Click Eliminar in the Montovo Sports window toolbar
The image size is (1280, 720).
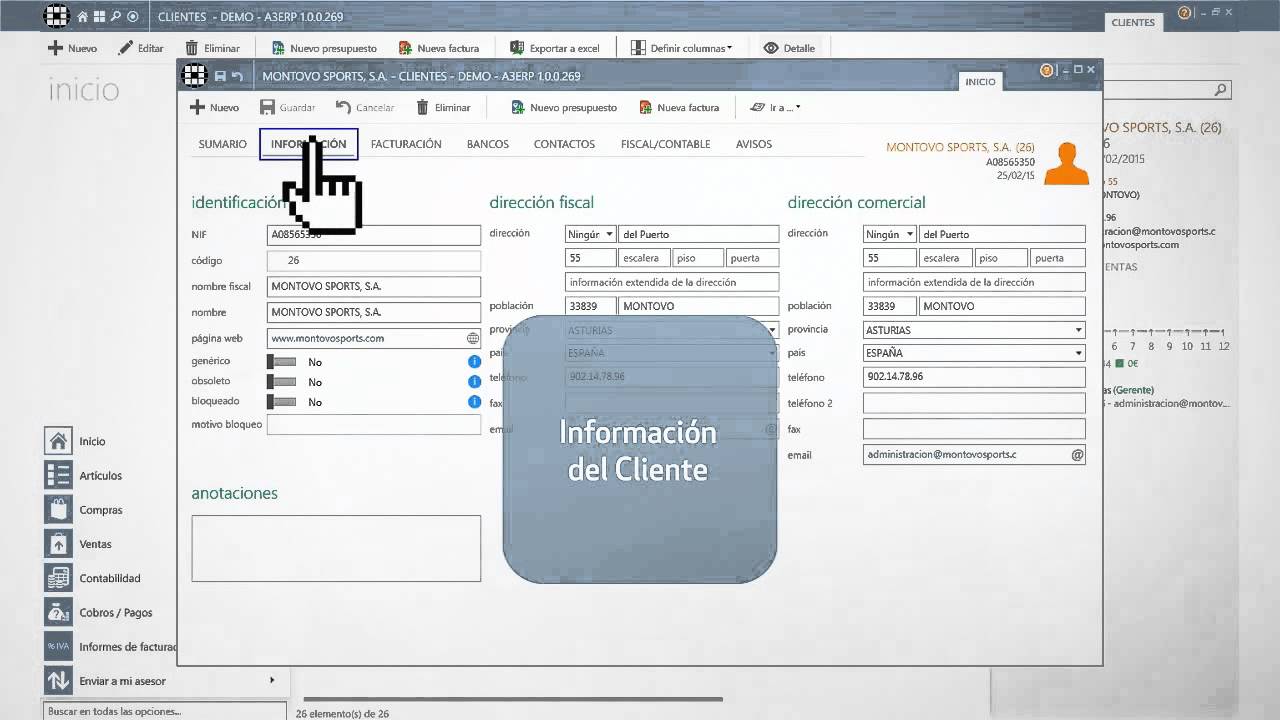point(443,107)
